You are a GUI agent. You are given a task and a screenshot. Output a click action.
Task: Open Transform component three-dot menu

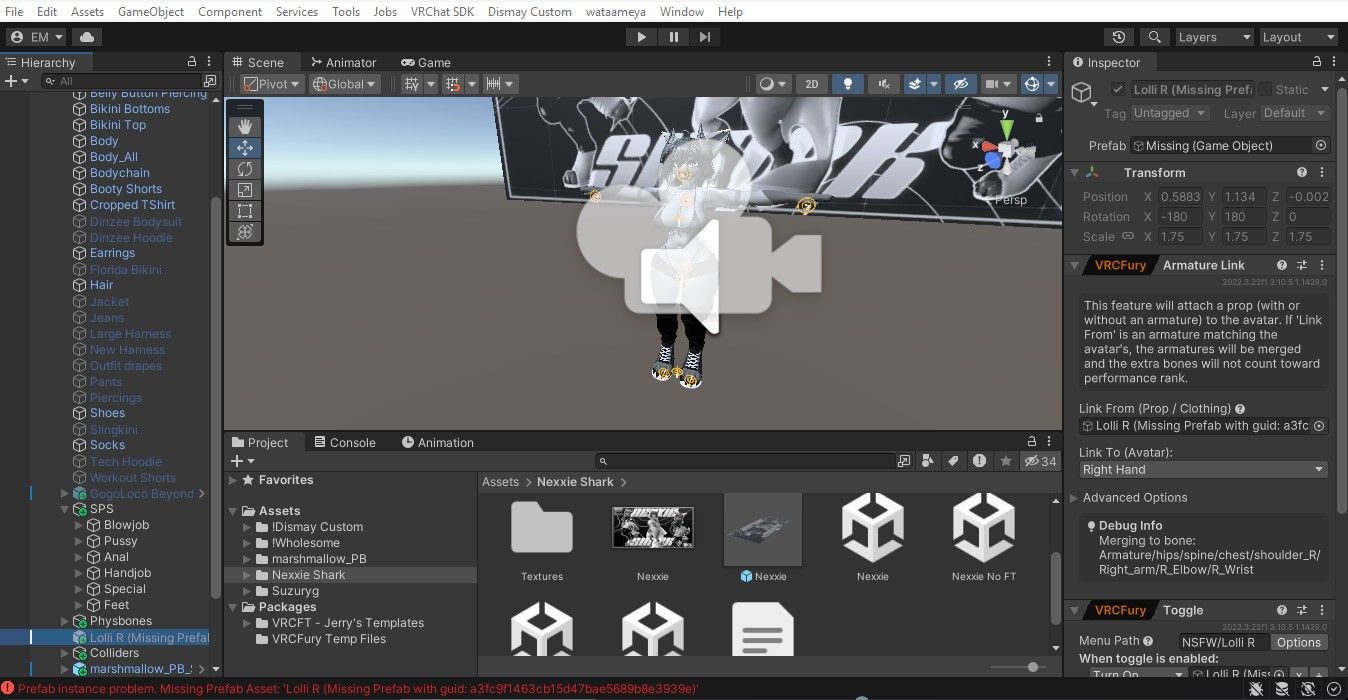click(1322, 173)
